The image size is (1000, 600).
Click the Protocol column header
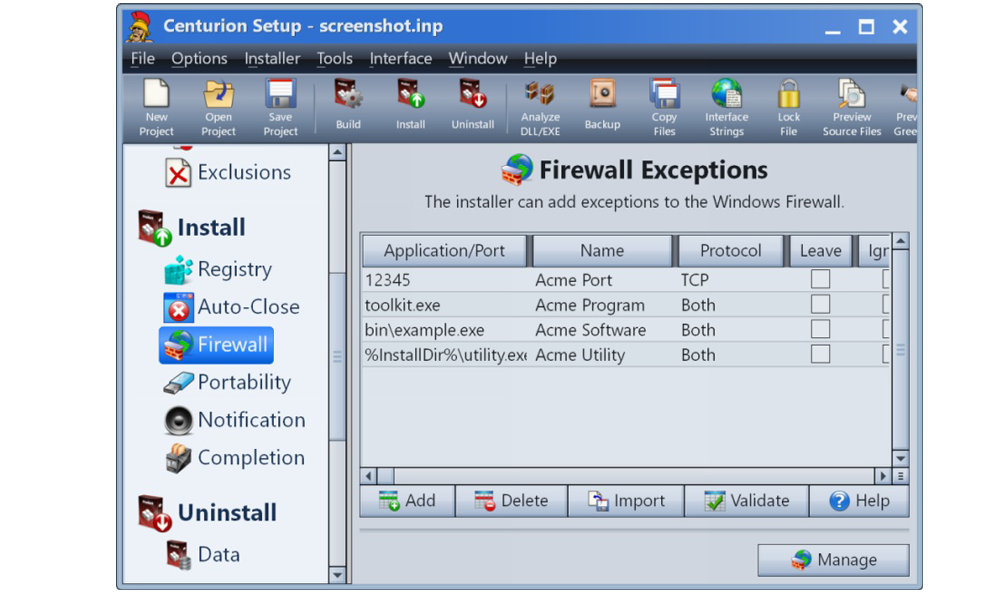tap(730, 251)
